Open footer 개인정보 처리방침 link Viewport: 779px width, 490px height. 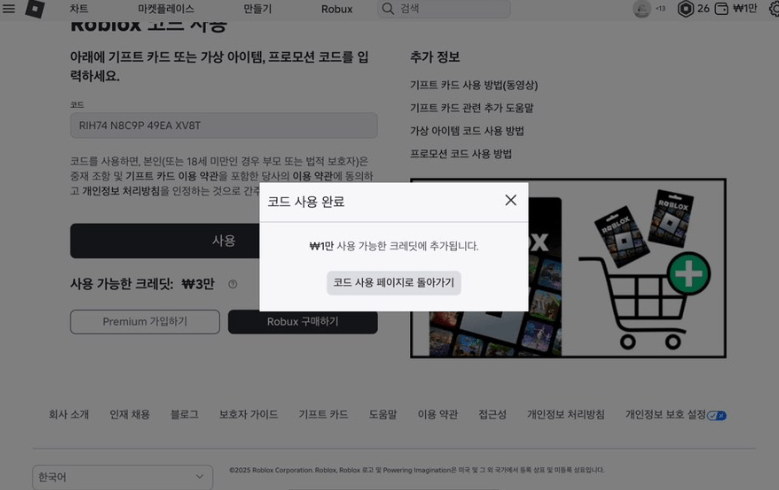point(565,414)
